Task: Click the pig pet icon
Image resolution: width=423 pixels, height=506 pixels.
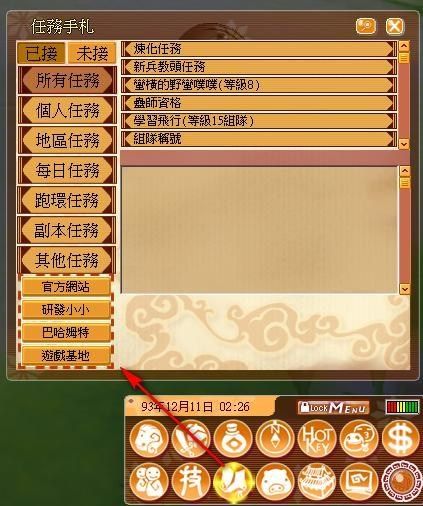Action: pos(275,482)
